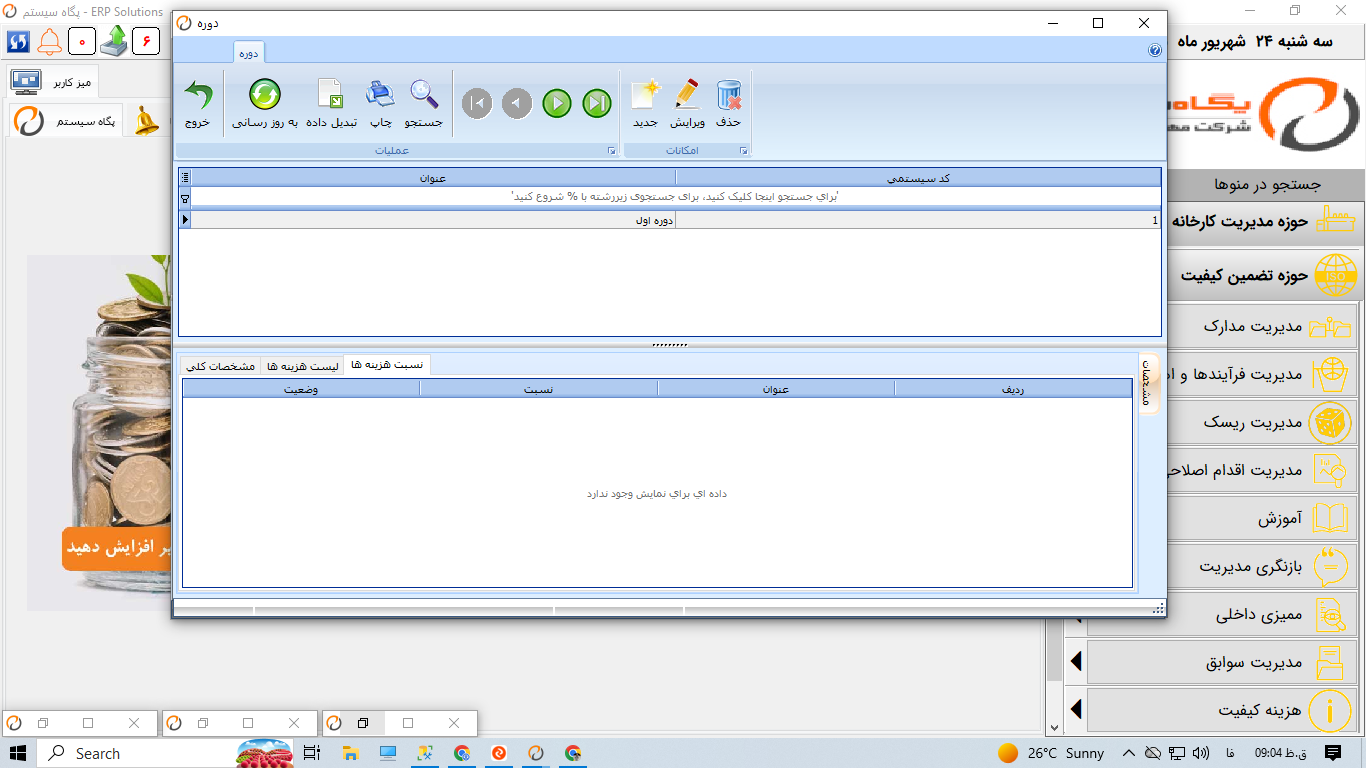Click the حذف trash delete icon
Viewport: 1366px width, 768px height.
click(x=729, y=95)
